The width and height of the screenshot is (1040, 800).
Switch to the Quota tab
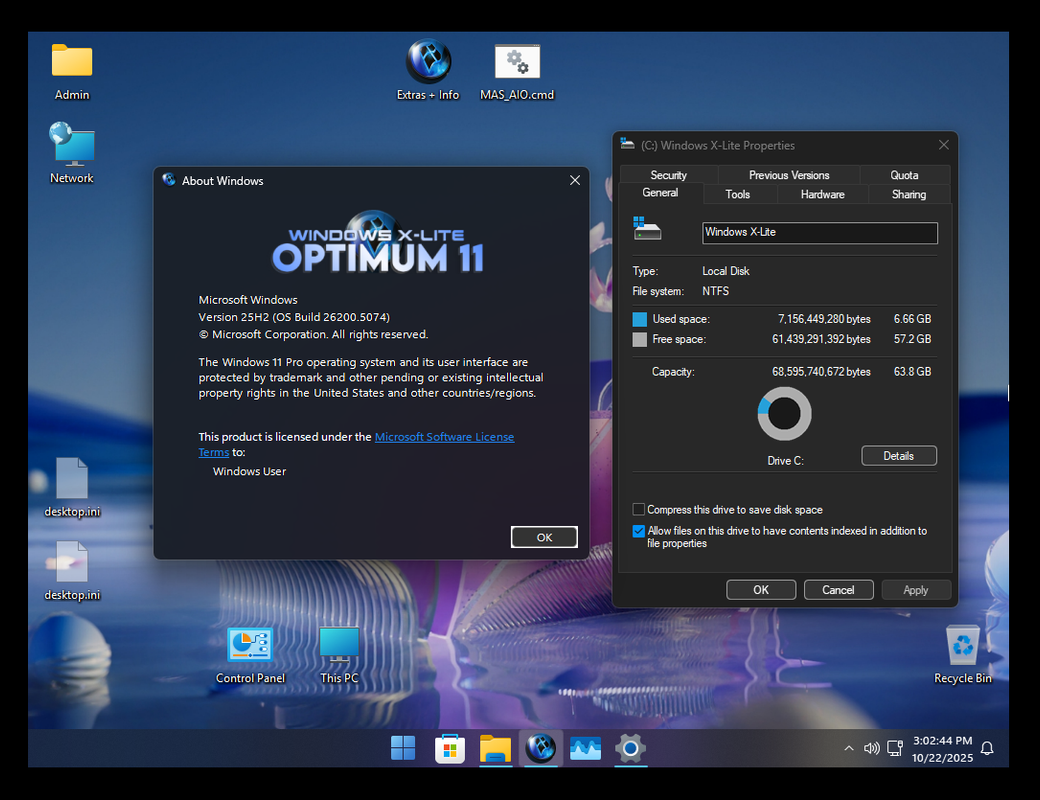[904, 175]
